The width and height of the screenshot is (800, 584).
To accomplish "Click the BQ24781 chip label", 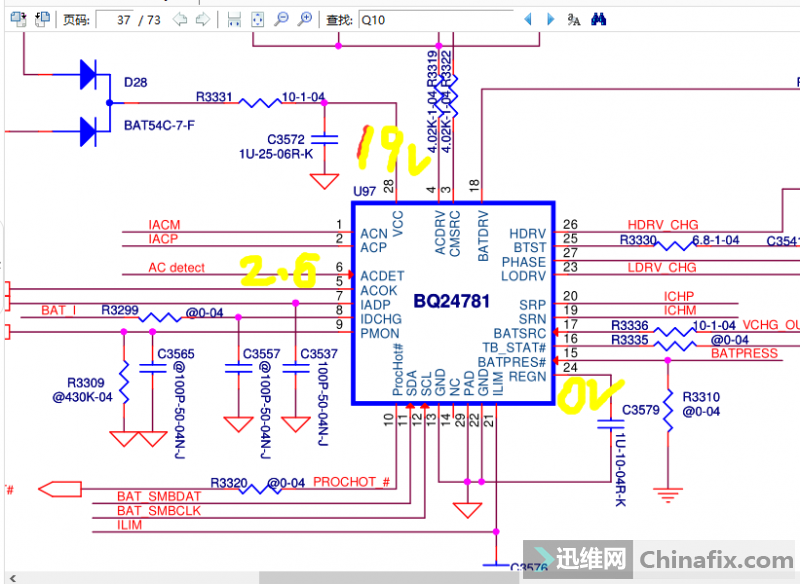I will click(452, 301).
